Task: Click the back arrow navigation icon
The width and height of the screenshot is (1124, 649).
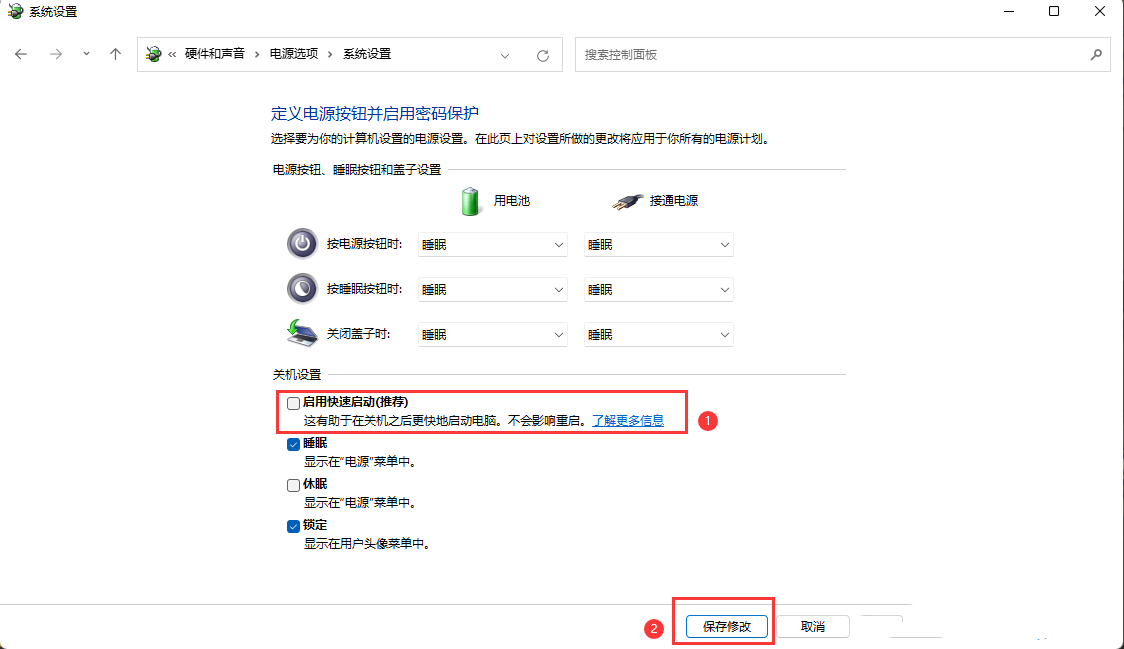Action: click(x=21, y=54)
